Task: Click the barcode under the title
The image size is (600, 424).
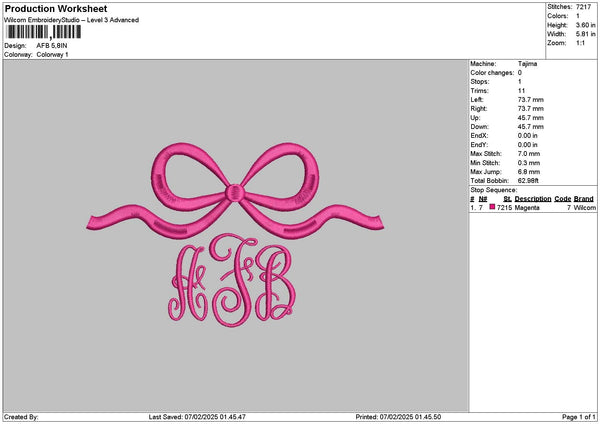Action: (x=44, y=33)
